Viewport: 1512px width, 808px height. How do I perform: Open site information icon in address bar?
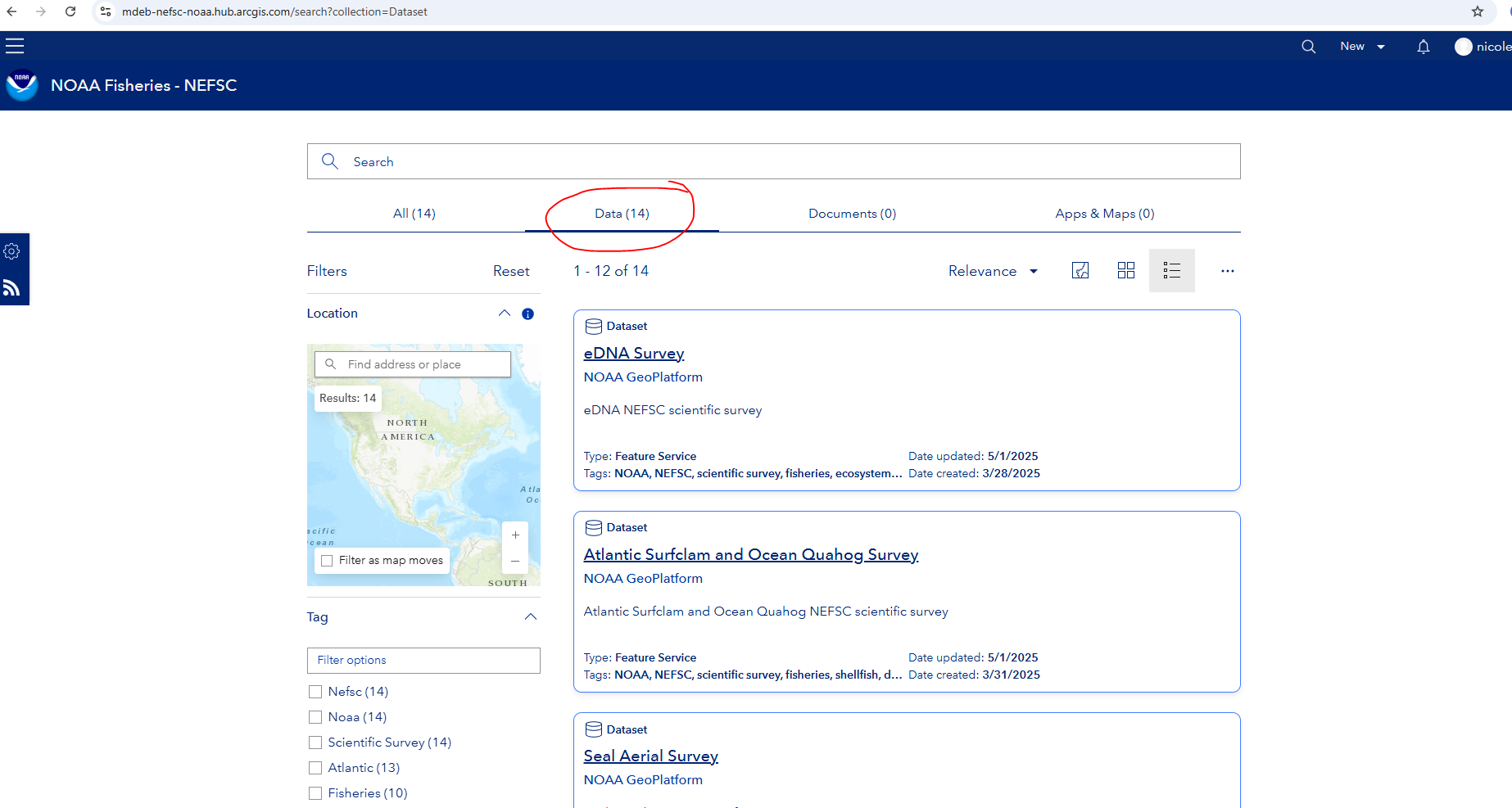(x=106, y=11)
